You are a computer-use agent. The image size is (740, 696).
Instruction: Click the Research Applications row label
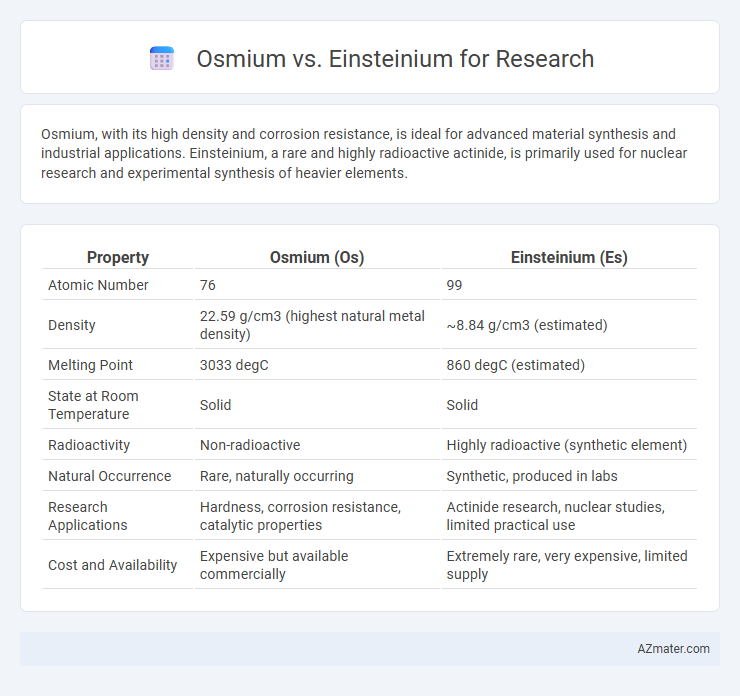coord(88,516)
